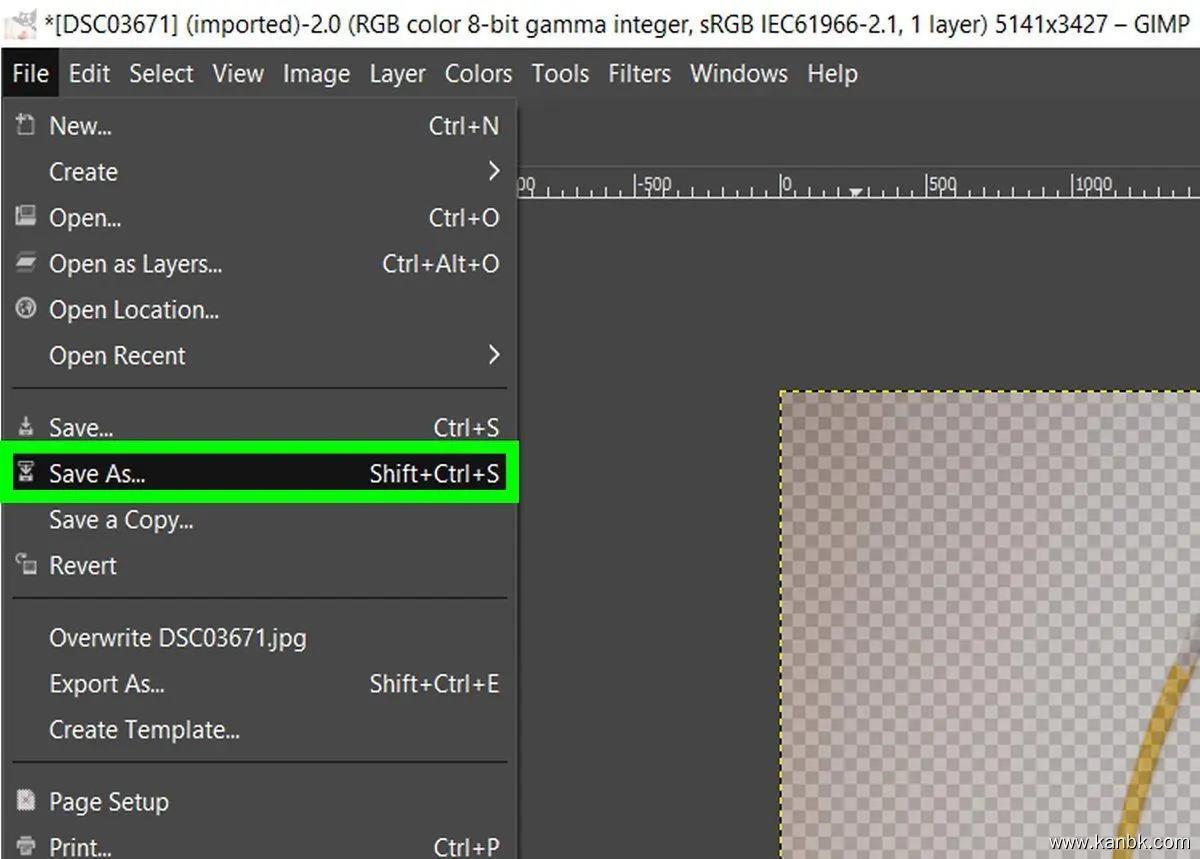Image resolution: width=1200 pixels, height=859 pixels.
Task: Expand the Open Recent submenu arrow
Action: coord(493,355)
